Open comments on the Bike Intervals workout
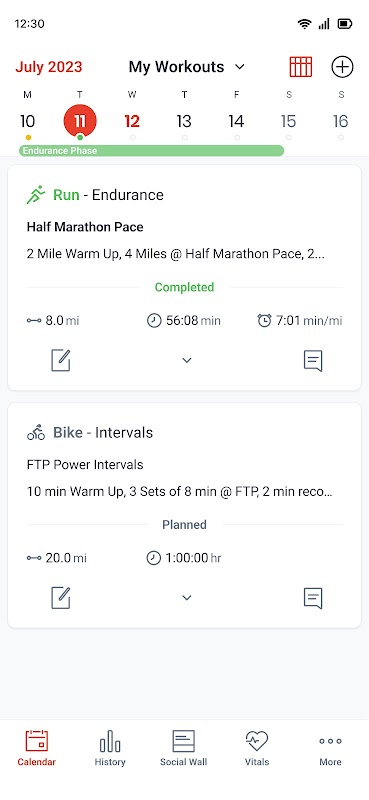Image resolution: width=369 pixels, height=800 pixels. (313, 598)
